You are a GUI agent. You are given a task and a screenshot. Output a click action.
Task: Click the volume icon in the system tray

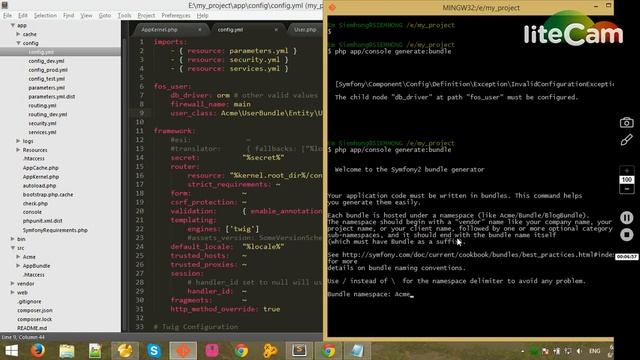(x=580, y=351)
